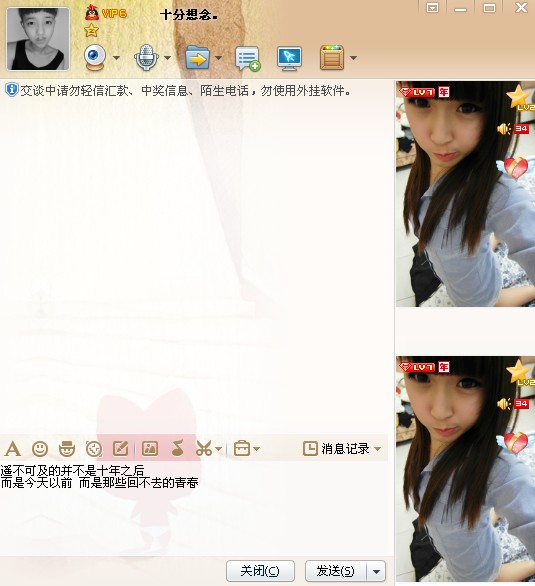Viewport: 535px width, 586px height.
Task: Click the 发送(S) send button
Action: click(335, 571)
